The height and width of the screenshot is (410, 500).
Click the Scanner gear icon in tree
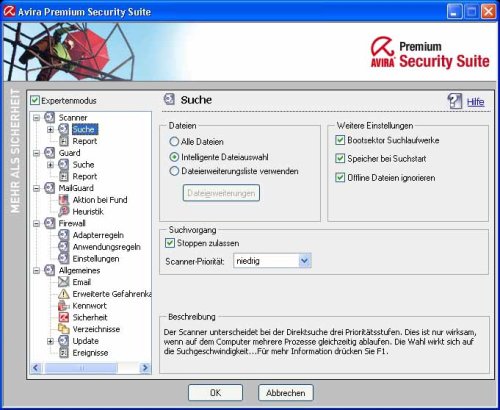(x=50, y=117)
